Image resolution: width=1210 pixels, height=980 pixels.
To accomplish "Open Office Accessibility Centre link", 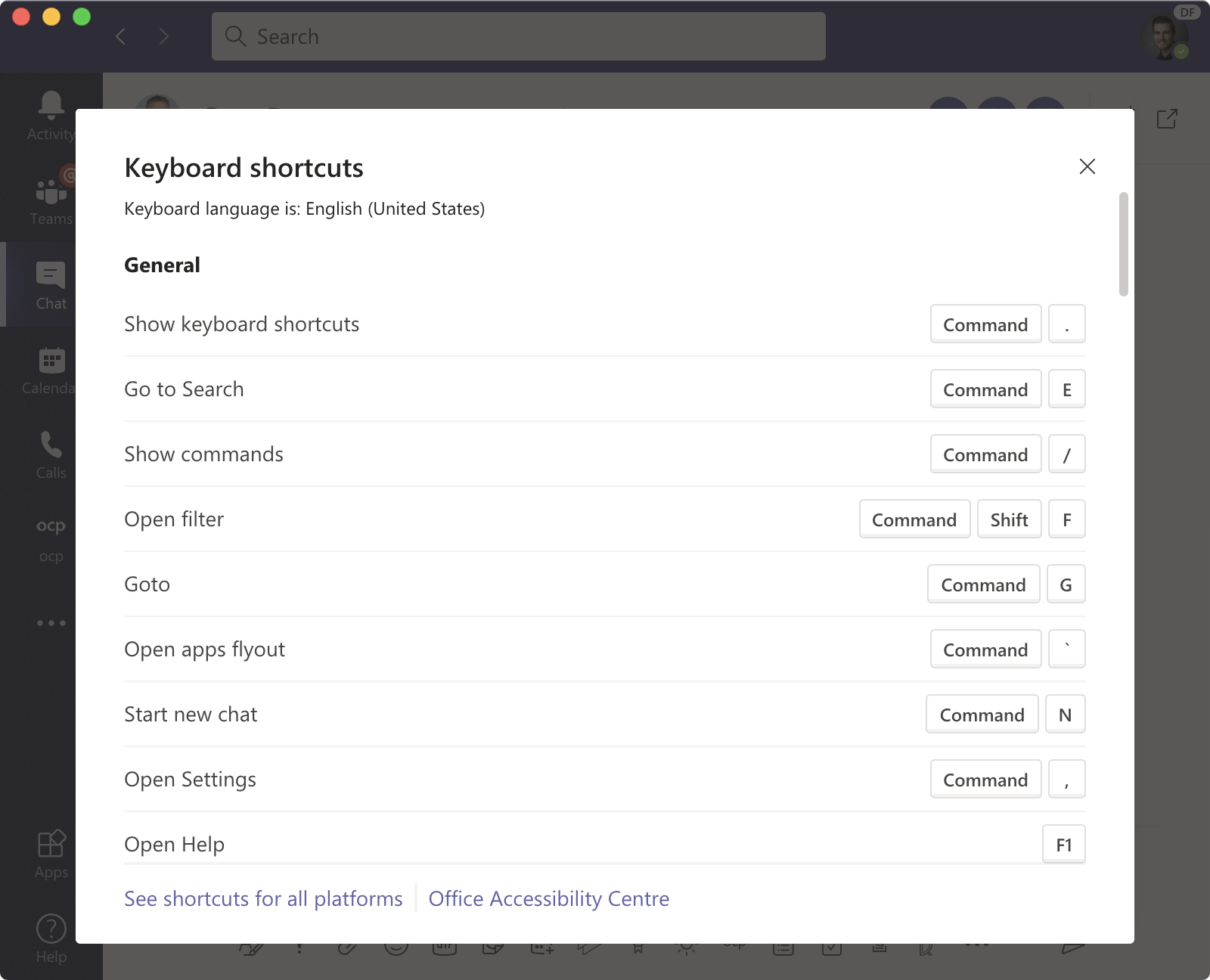I will pos(549,898).
